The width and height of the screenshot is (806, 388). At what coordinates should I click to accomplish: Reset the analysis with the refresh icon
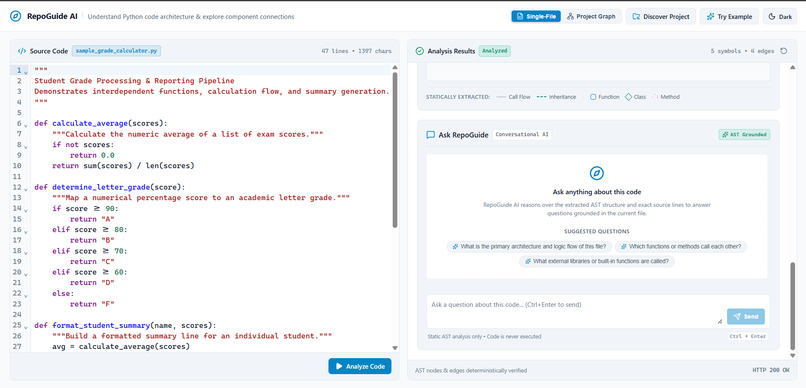pos(783,51)
